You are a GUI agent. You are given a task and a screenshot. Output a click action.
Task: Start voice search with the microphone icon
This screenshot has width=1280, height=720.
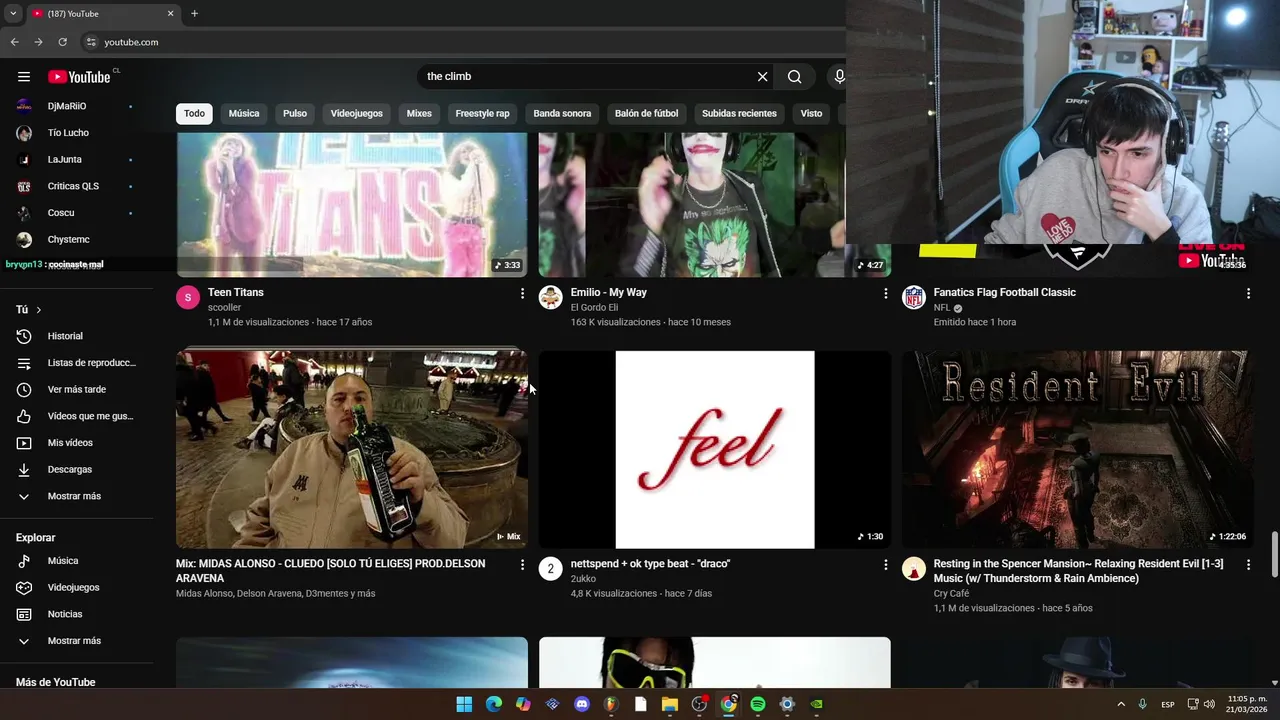[x=839, y=77]
